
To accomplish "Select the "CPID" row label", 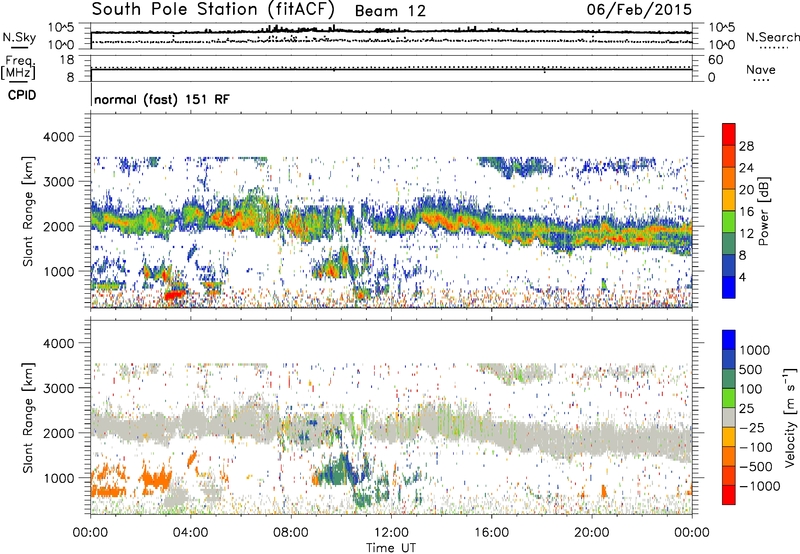I will [22, 95].
